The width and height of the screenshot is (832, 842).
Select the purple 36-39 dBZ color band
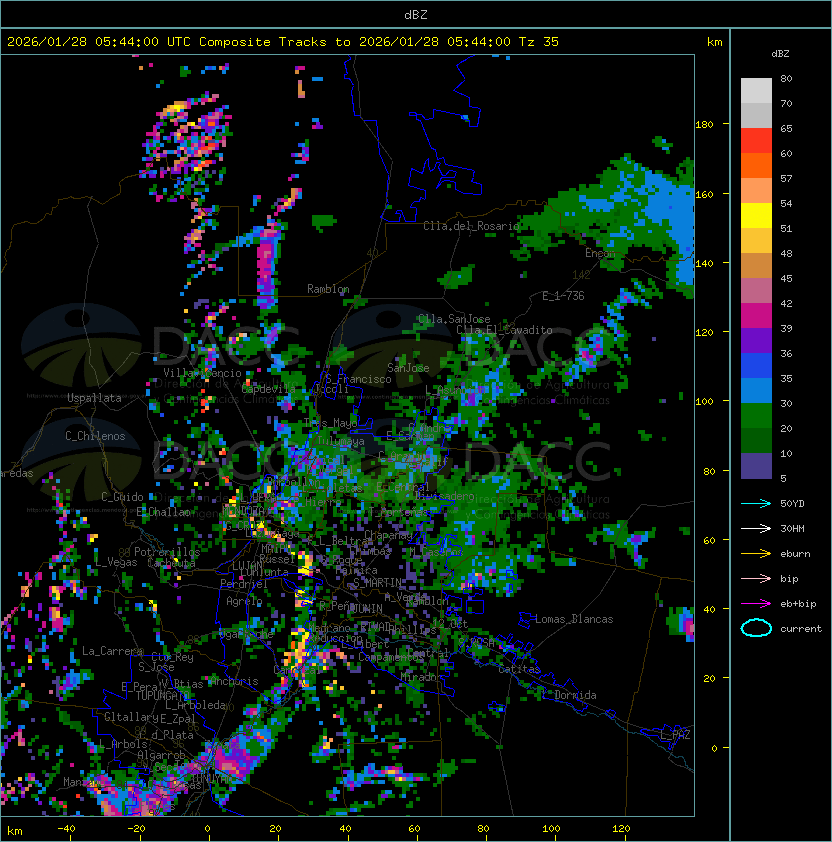pyautogui.click(x=756, y=341)
